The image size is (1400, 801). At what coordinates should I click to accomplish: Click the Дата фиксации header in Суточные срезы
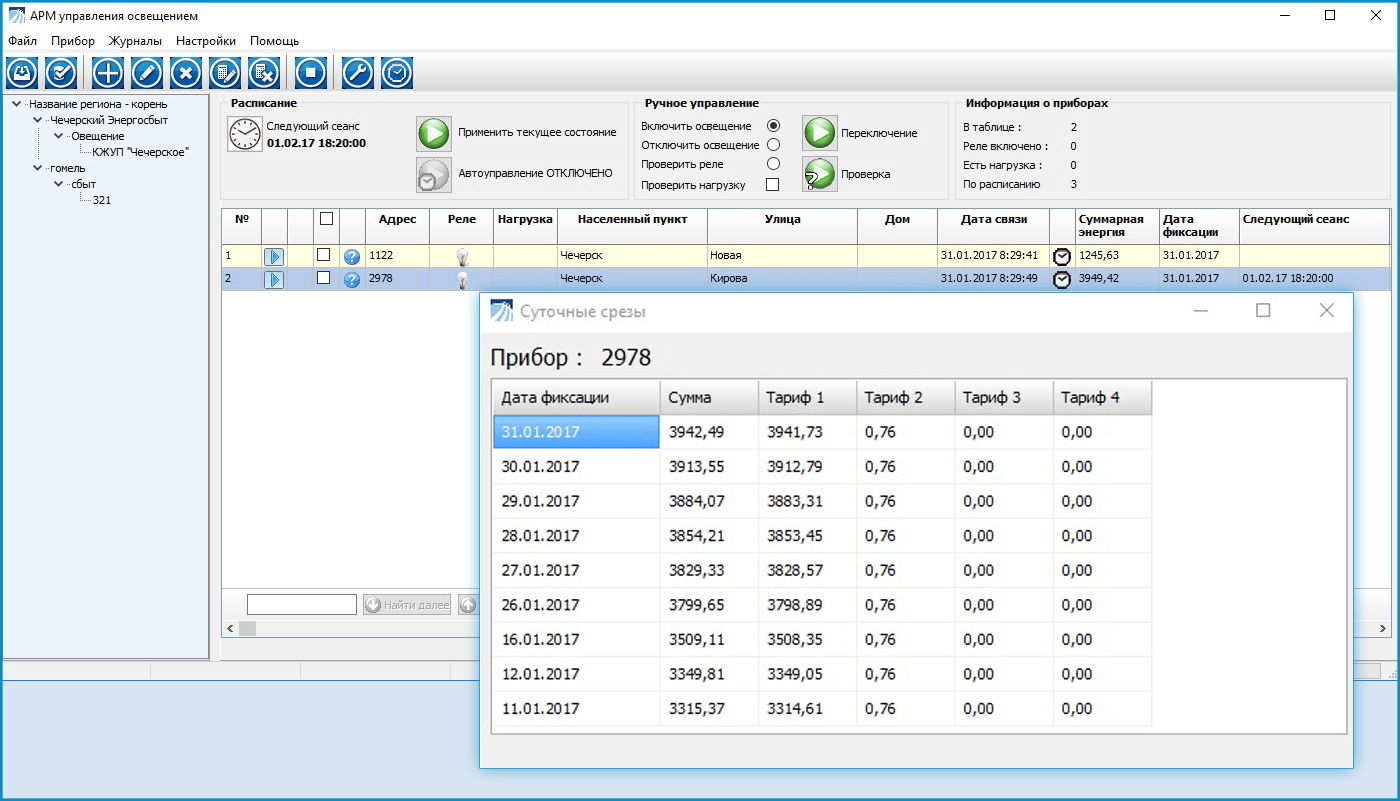pyautogui.click(x=576, y=397)
